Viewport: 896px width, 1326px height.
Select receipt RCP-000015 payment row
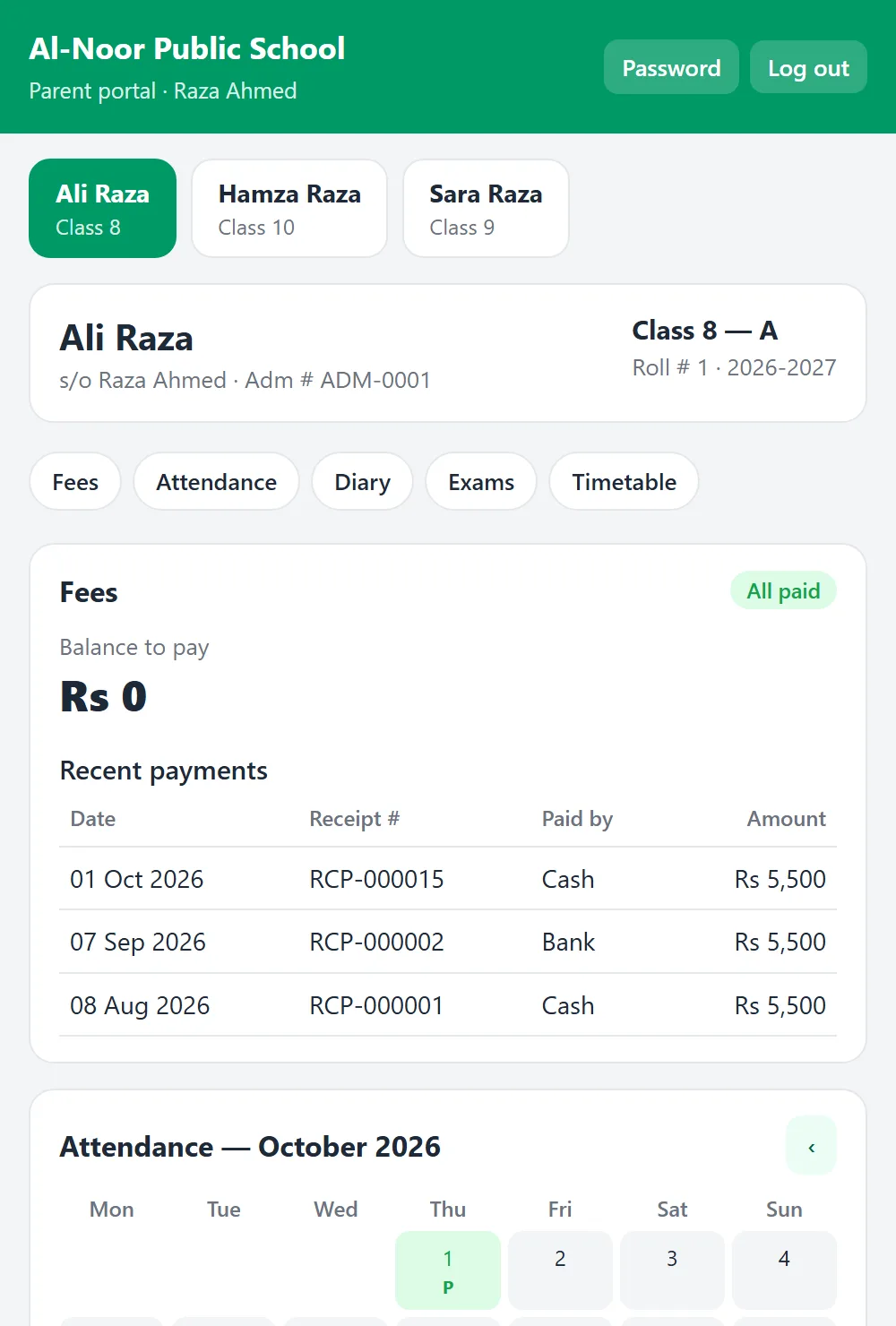448,879
